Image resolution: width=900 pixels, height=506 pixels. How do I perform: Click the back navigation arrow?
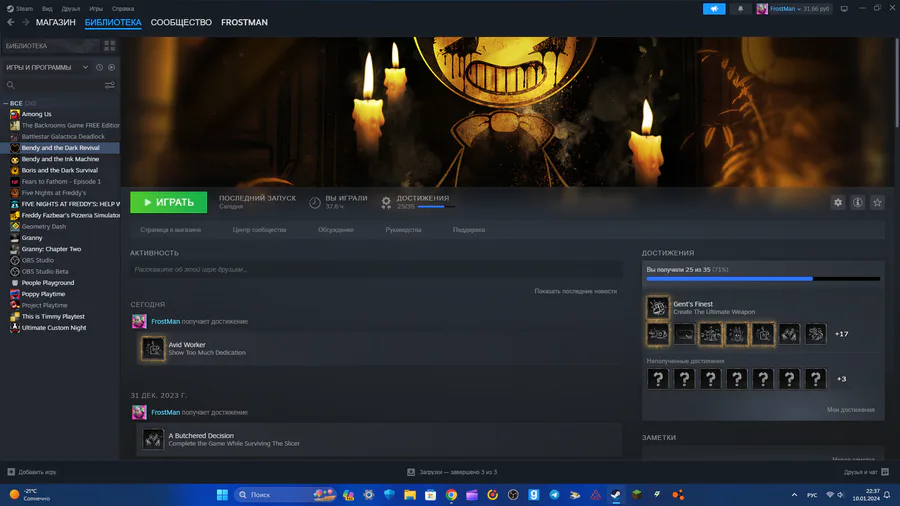(11, 22)
